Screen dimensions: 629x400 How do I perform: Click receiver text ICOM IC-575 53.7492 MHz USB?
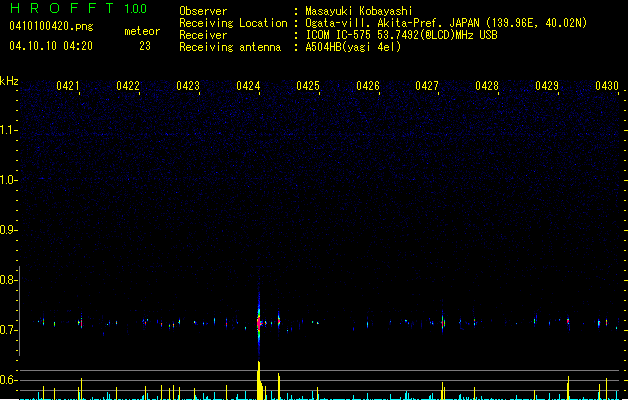(x=402, y=35)
